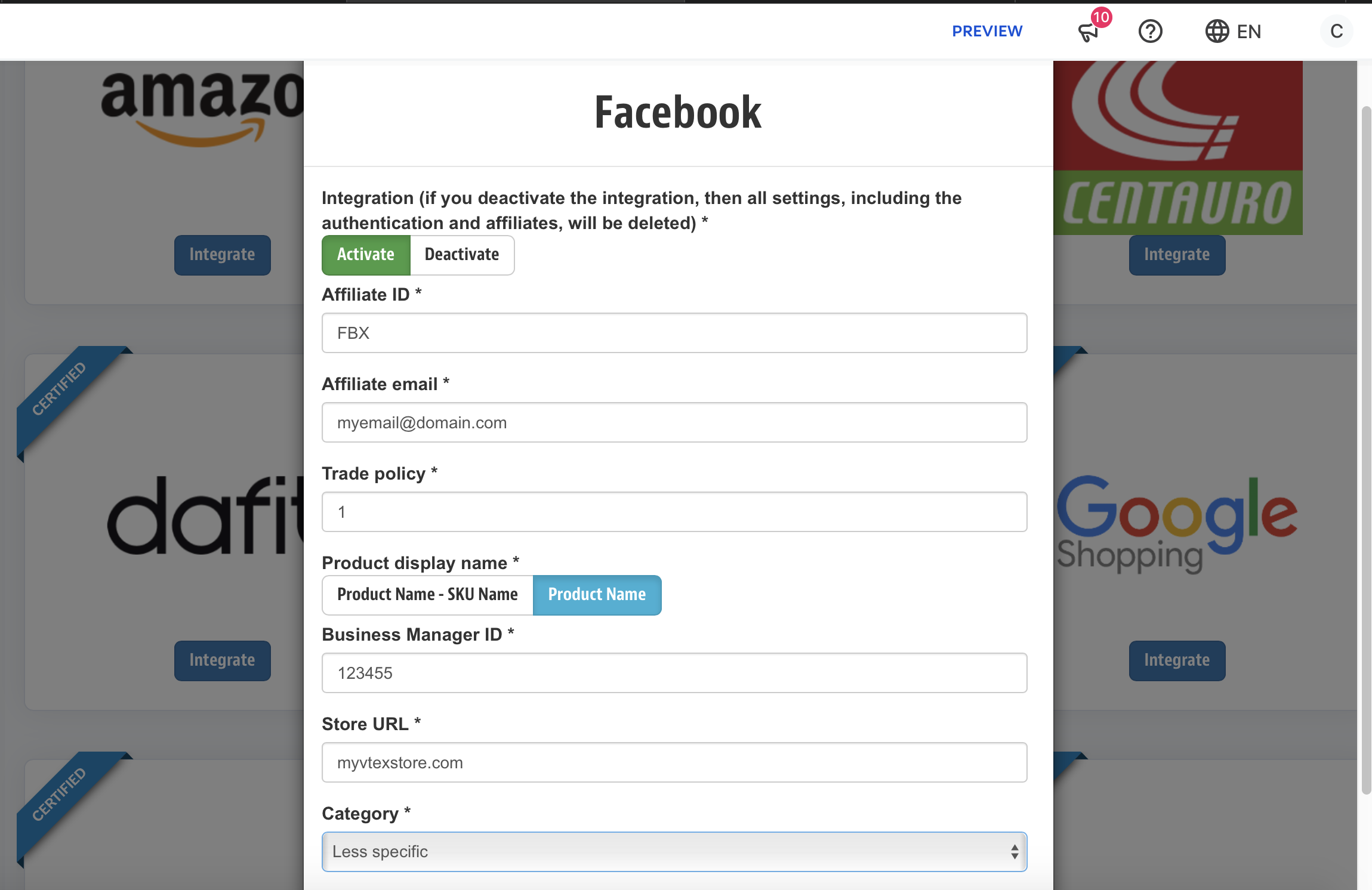Select Product Name - SKU Name option

tap(426, 594)
